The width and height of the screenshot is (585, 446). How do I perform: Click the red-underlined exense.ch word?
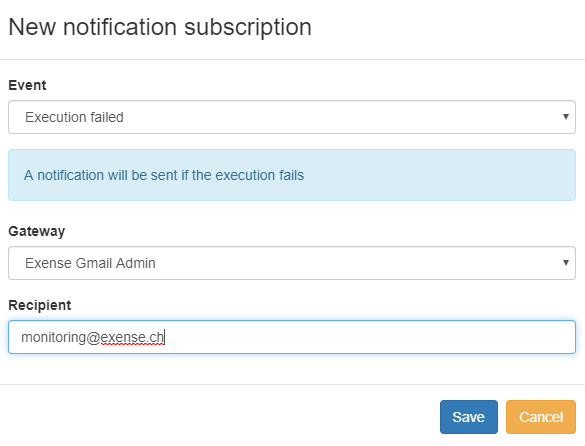132,337
